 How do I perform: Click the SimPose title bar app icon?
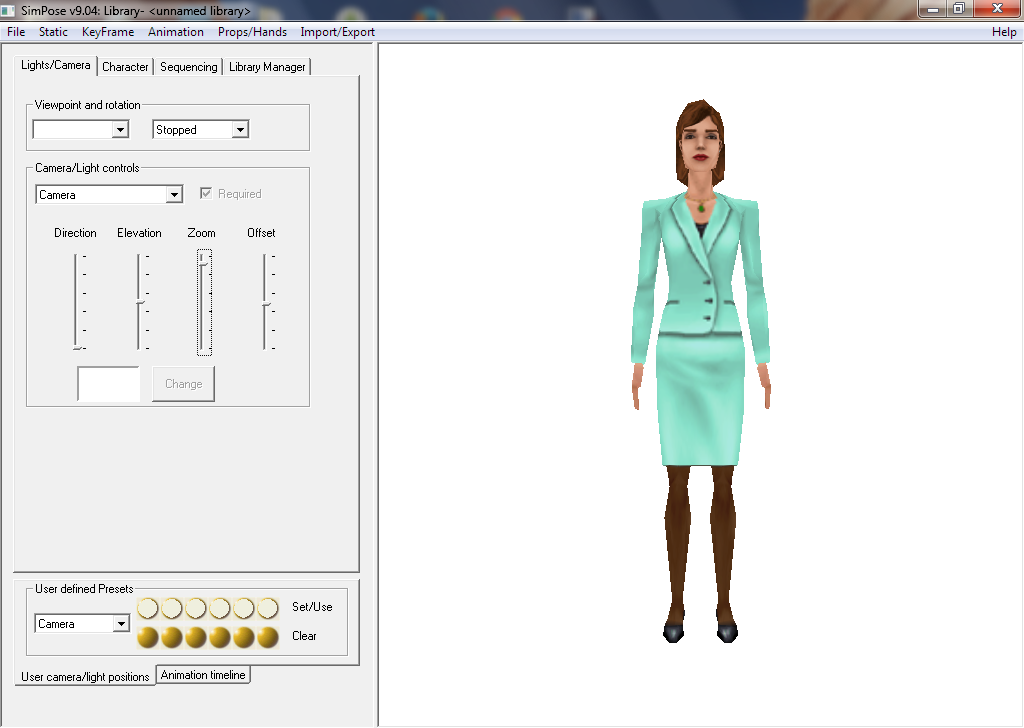10,10
